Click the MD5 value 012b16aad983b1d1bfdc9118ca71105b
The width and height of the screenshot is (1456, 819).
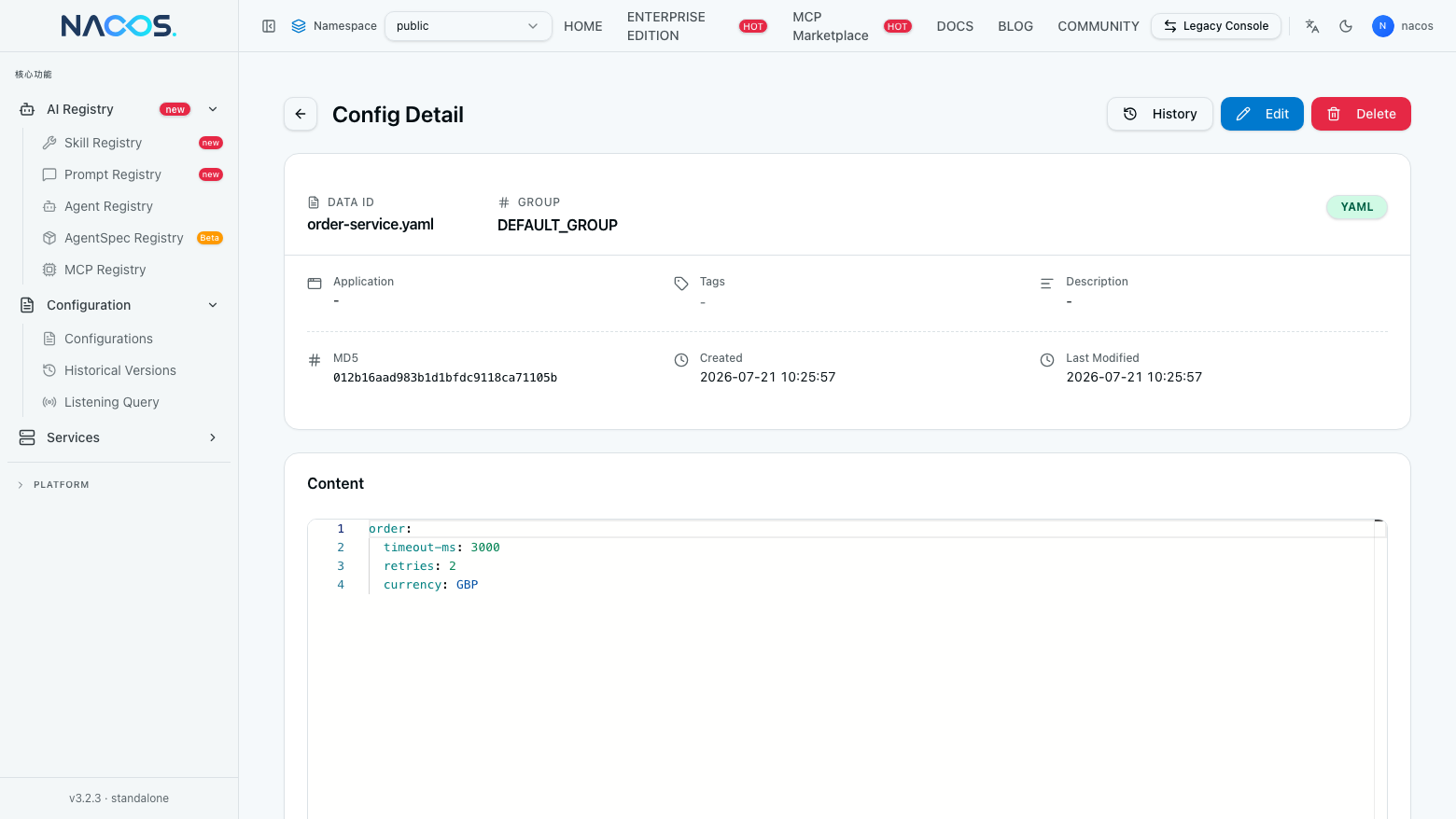coord(445,378)
